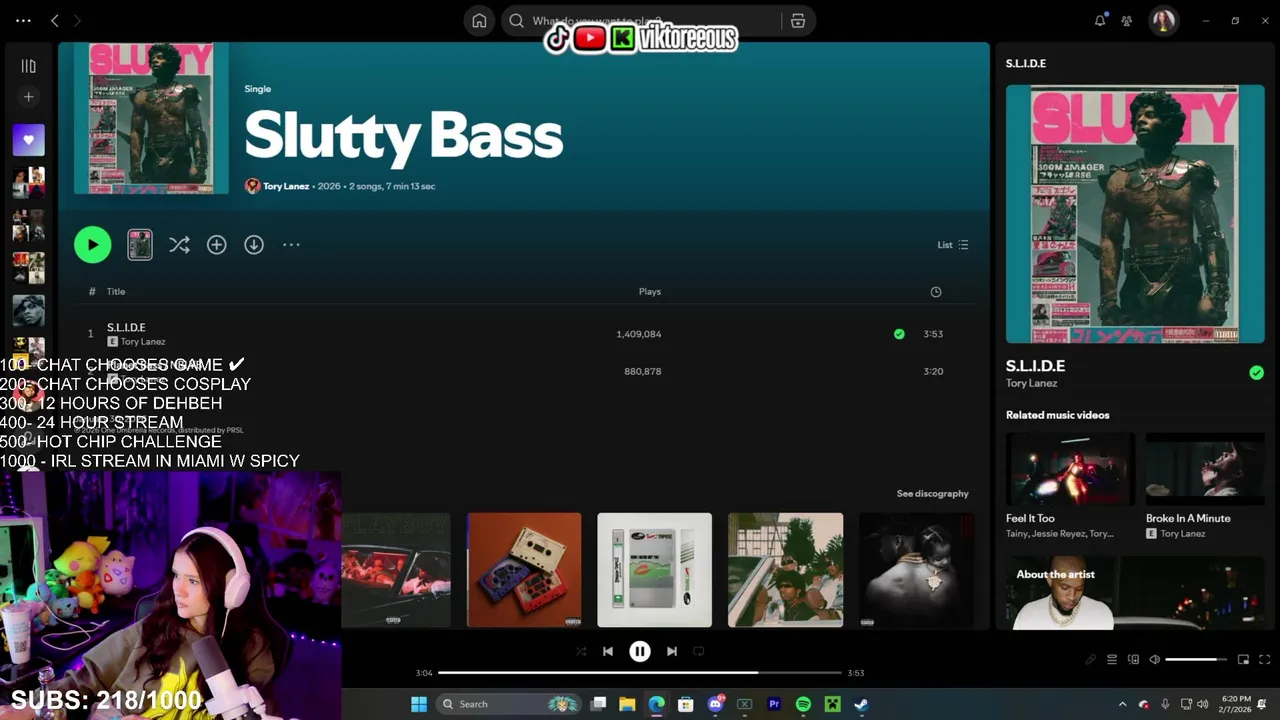The width and height of the screenshot is (1280, 720).
Task: Skip to next track in player bar
Action: coord(672,651)
